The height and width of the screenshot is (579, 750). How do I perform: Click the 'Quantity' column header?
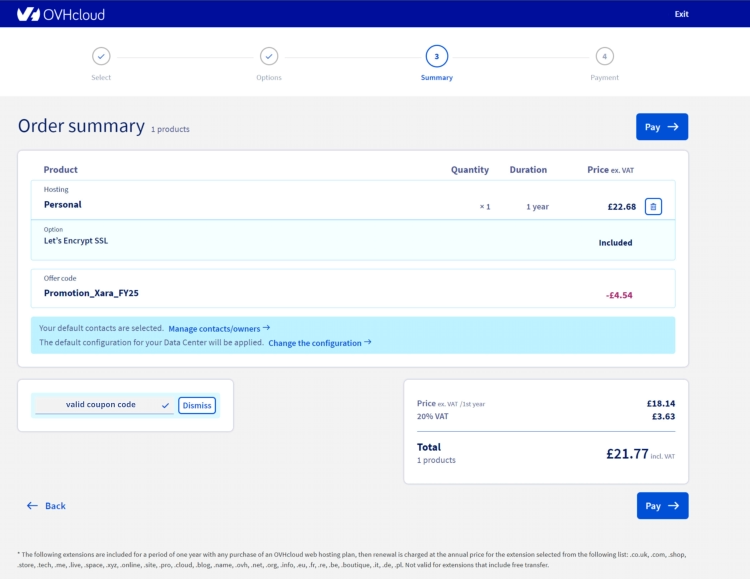coord(470,170)
